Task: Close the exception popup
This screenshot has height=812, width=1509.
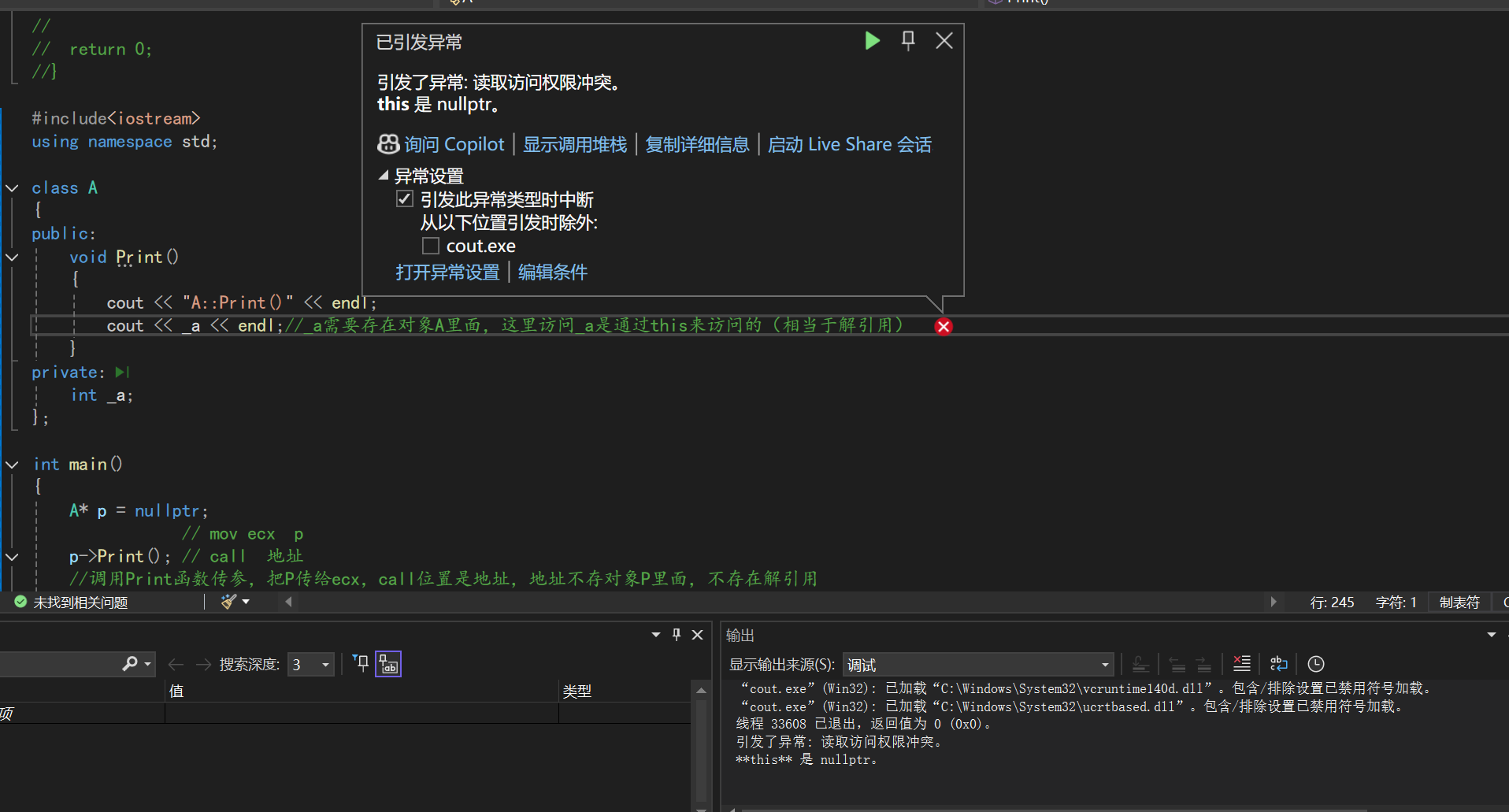Action: tap(944, 41)
